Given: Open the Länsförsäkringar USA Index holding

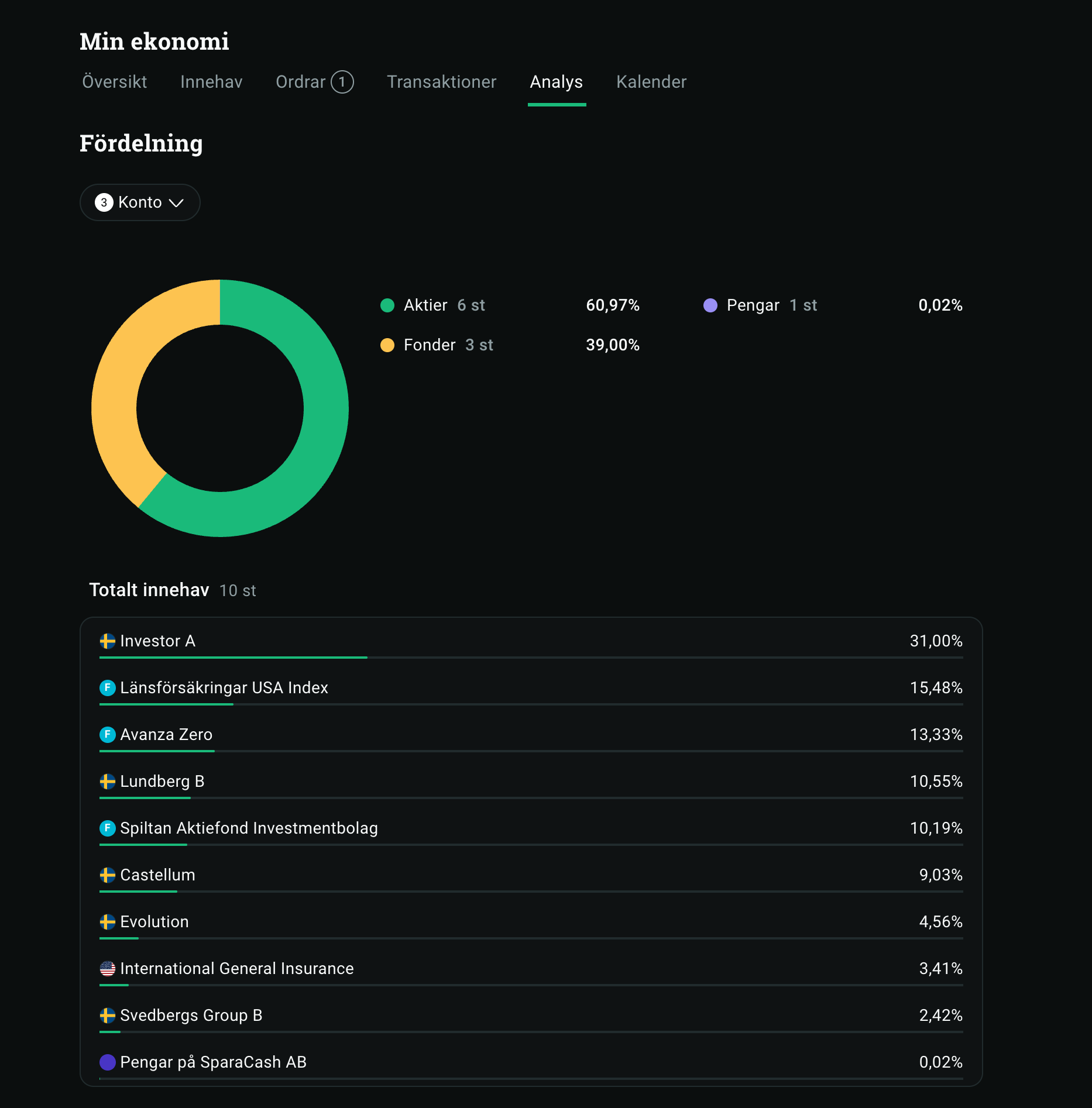Looking at the screenshot, I should pyautogui.click(x=531, y=690).
